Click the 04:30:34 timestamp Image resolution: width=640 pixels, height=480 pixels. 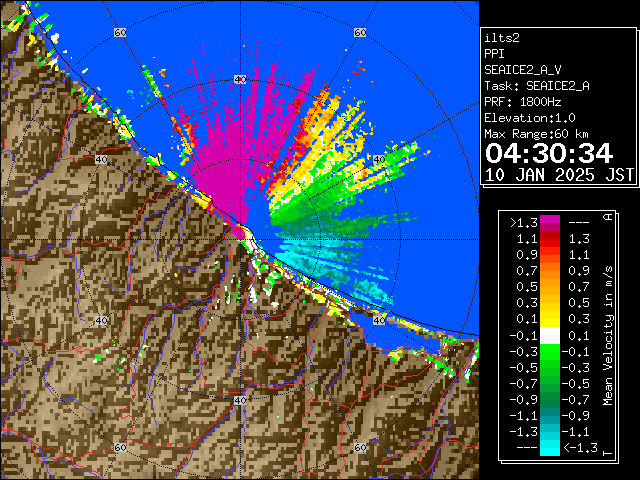coord(549,153)
